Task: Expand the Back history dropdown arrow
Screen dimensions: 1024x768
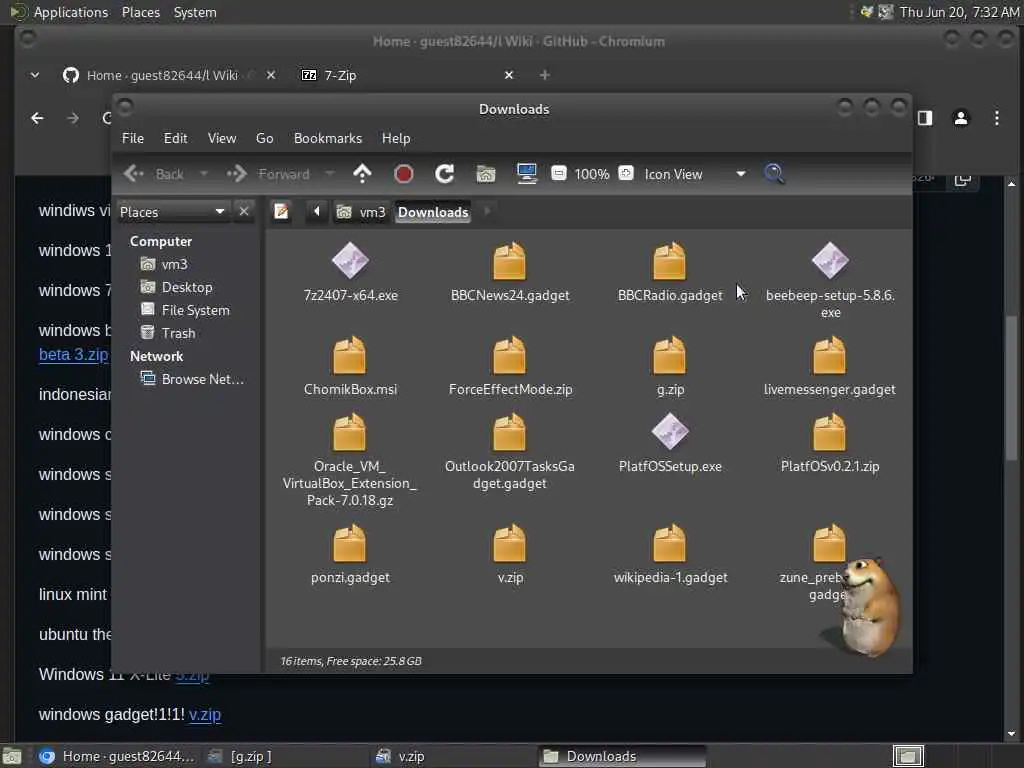Action: click(204, 174)
